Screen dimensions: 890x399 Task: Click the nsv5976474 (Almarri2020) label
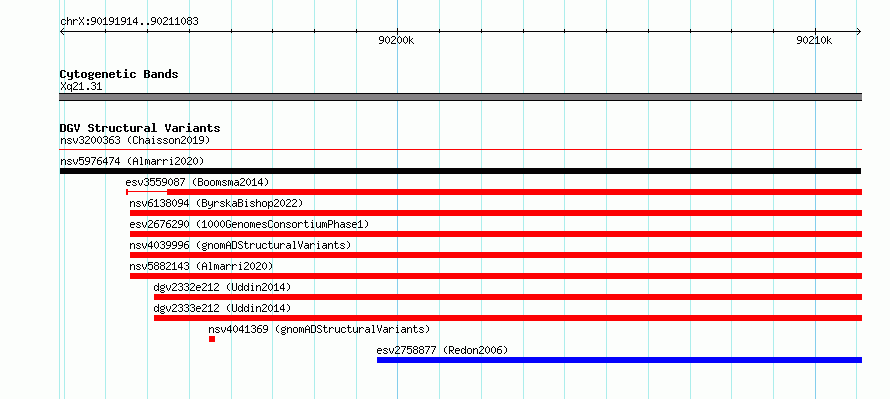coord(132,161)
